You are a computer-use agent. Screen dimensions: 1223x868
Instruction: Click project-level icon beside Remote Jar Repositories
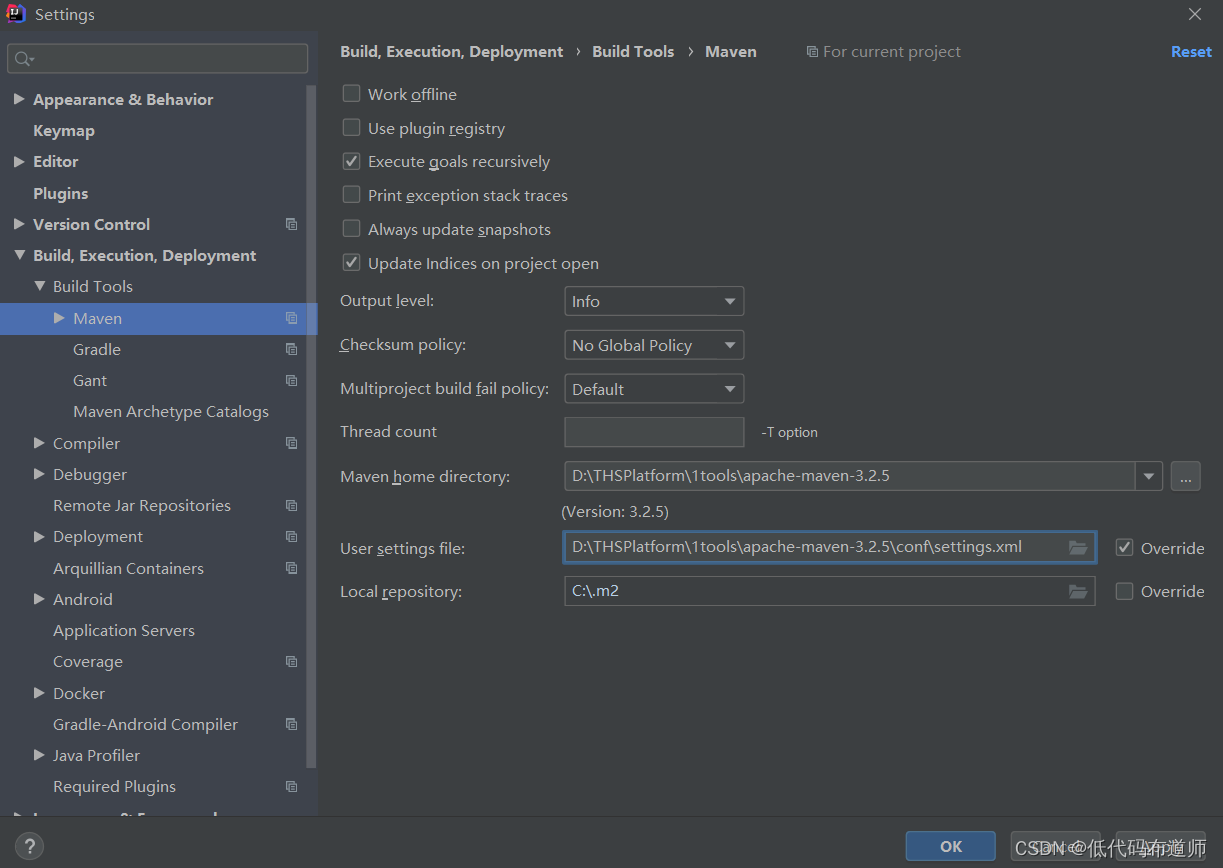[x=291, y=505]
